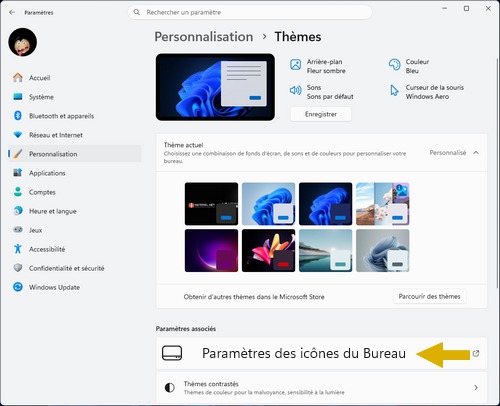Open Heure et langue settings
Viewport: 500px width, 406px height.
point(75,211)
